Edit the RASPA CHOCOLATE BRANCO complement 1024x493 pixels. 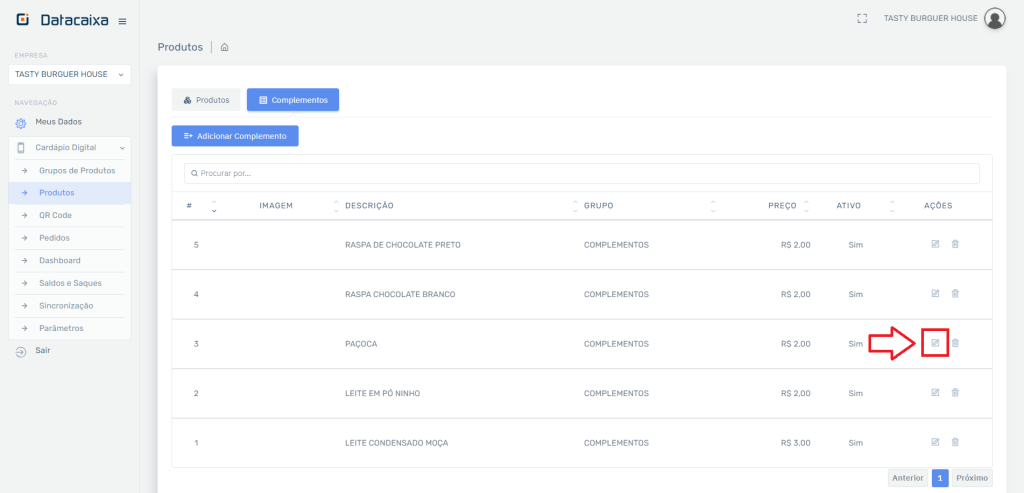(935, 294)
